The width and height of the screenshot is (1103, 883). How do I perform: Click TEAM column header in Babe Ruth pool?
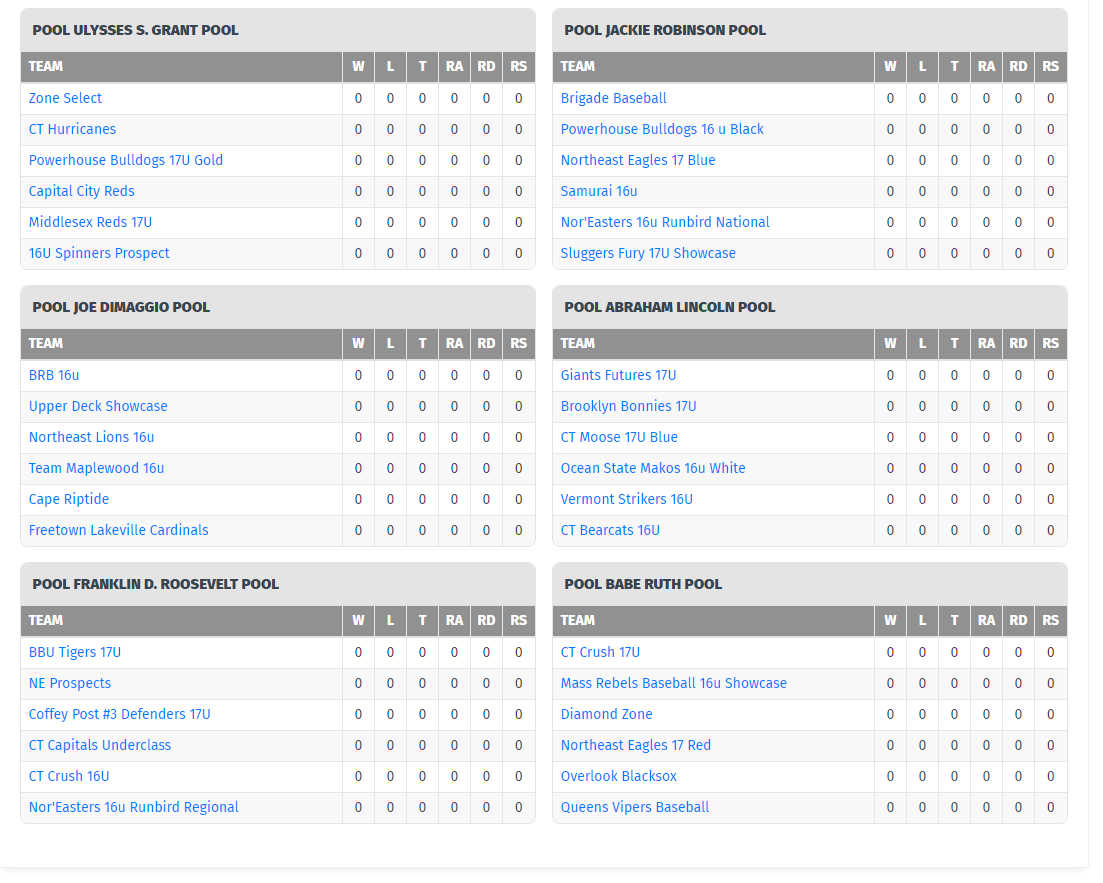(x=577, y=620)
